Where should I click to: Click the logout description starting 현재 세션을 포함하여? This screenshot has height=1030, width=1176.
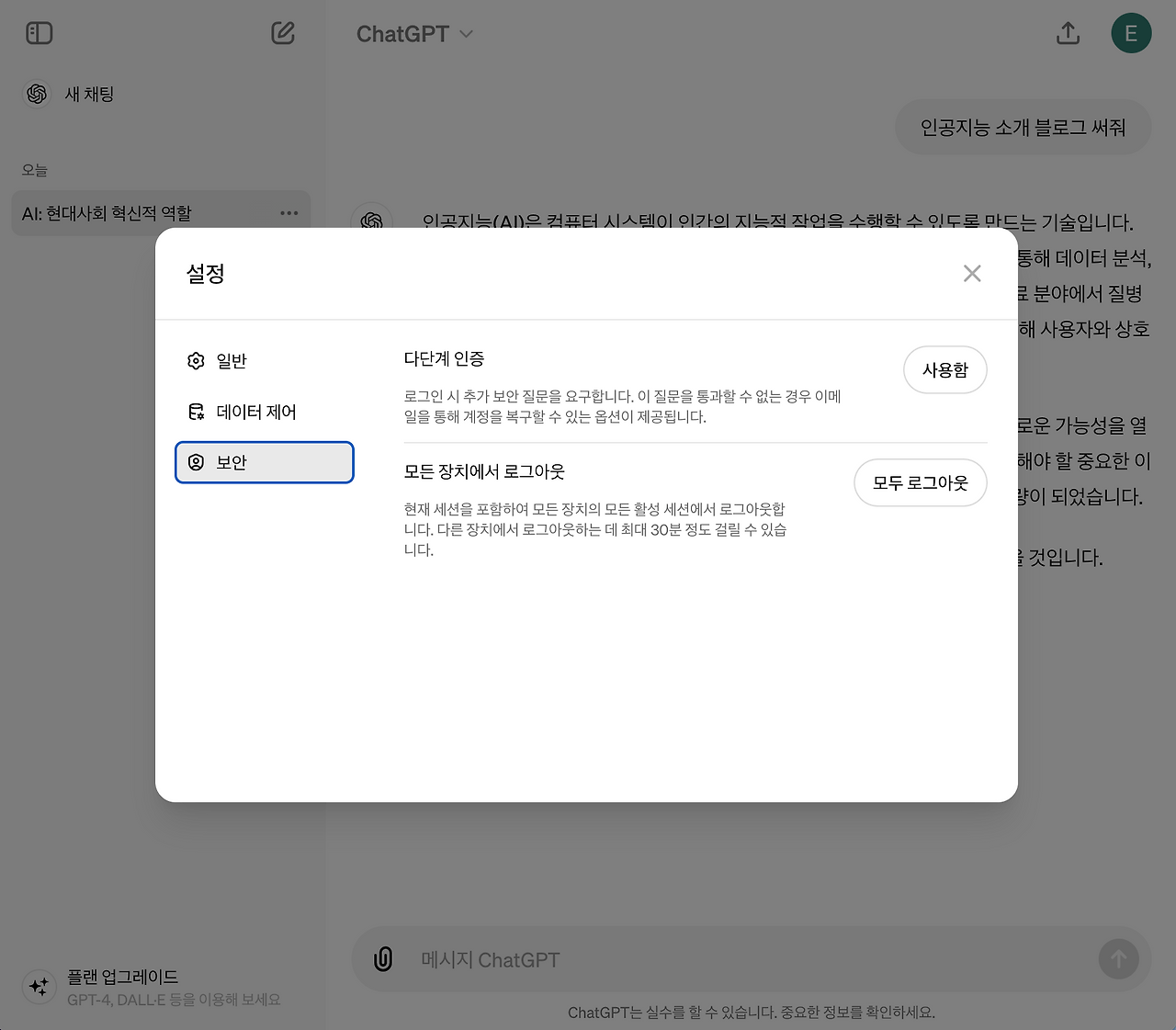click(x=595, y=529)
